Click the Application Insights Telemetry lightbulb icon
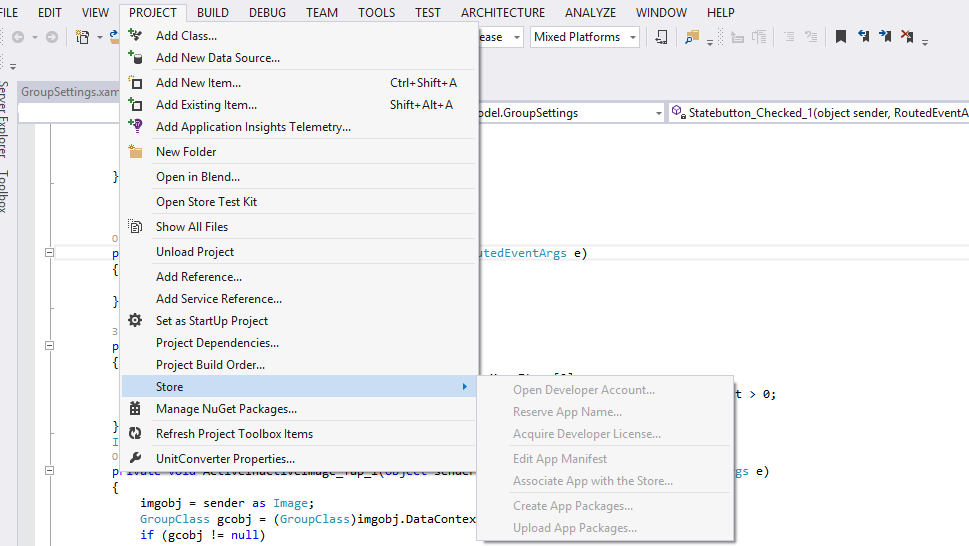This screenshot has width=969, height=546. [136, 127]
